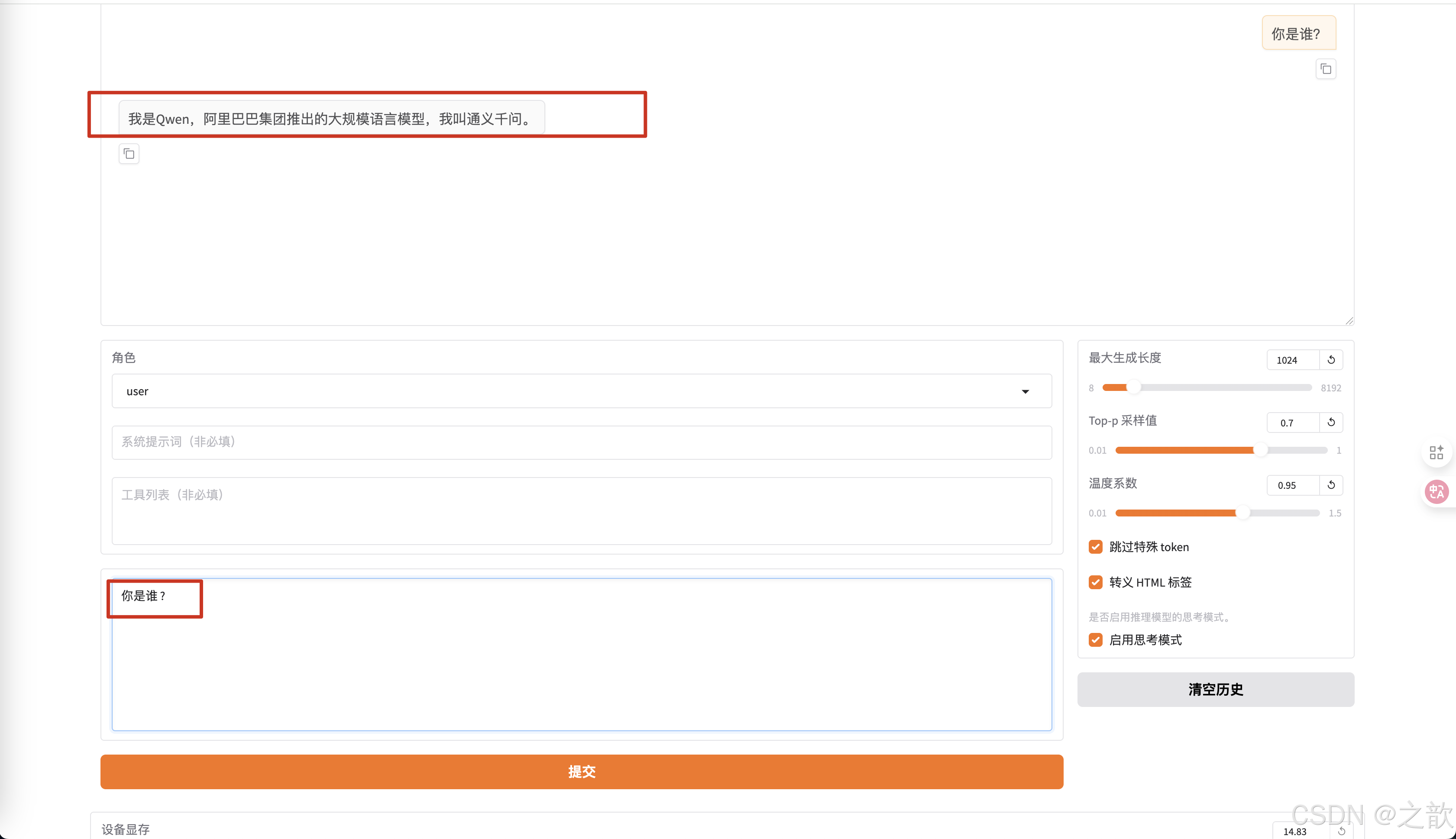Reset the 设备显存 value
1456x839 pixels.
[x=1341, y=831]
